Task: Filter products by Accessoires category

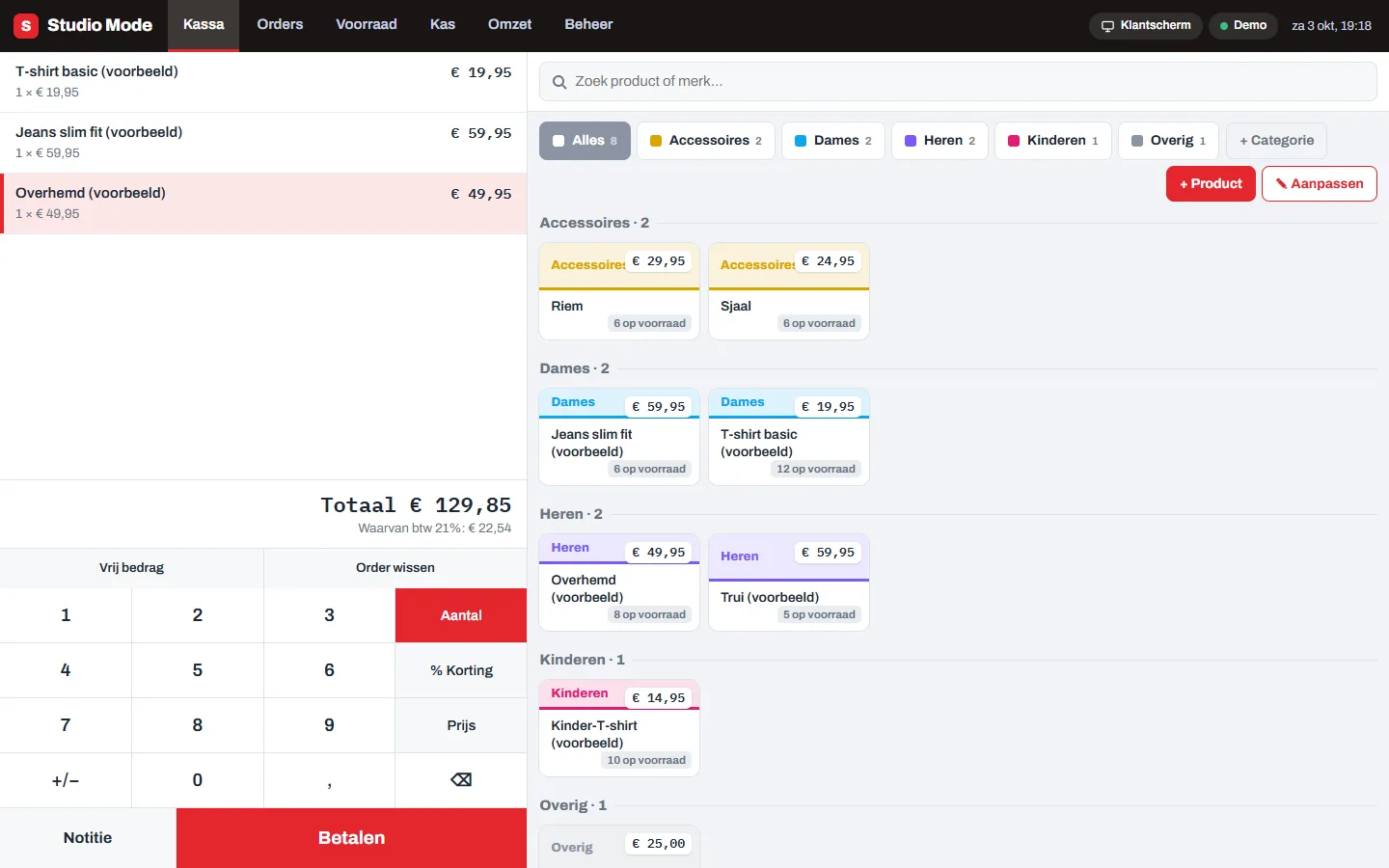Action: (706, 141)
